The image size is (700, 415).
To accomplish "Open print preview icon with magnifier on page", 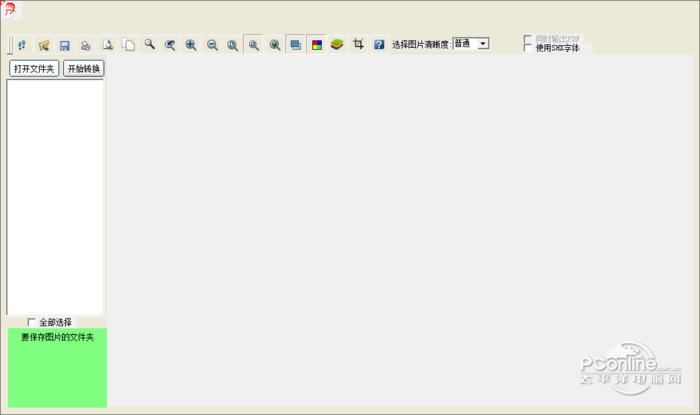I will (107, 45).
